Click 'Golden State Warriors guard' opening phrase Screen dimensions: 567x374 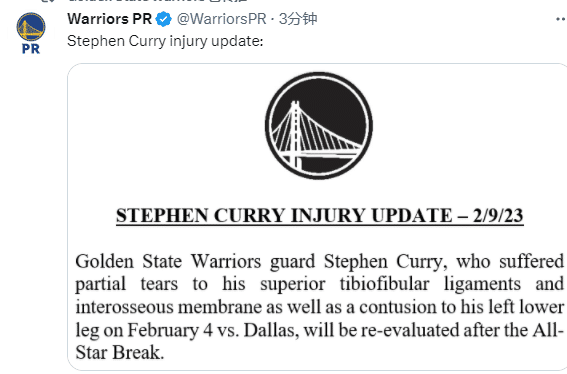(195, 261)
